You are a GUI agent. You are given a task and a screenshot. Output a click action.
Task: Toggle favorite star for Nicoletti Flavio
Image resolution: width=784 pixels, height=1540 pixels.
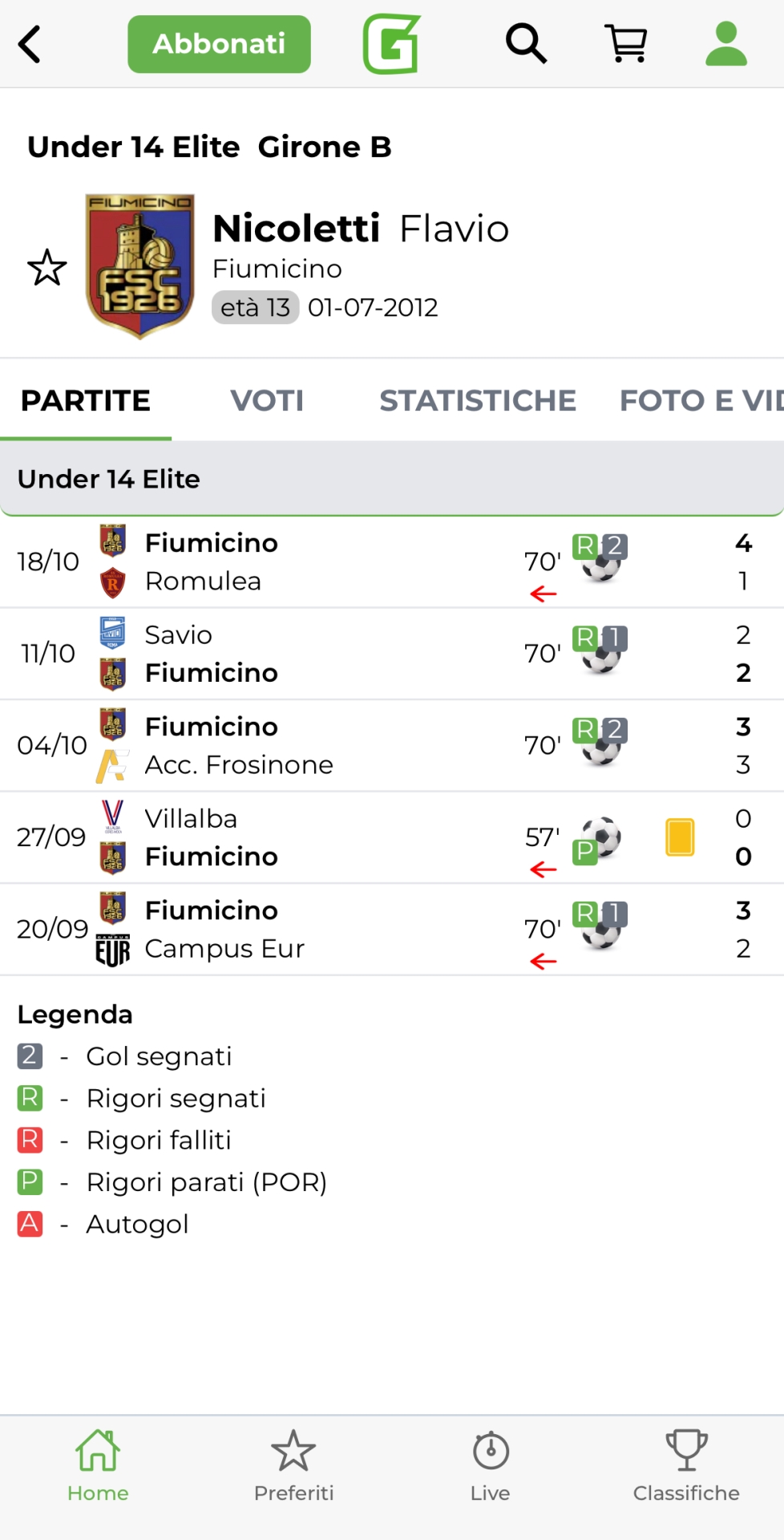47,268
